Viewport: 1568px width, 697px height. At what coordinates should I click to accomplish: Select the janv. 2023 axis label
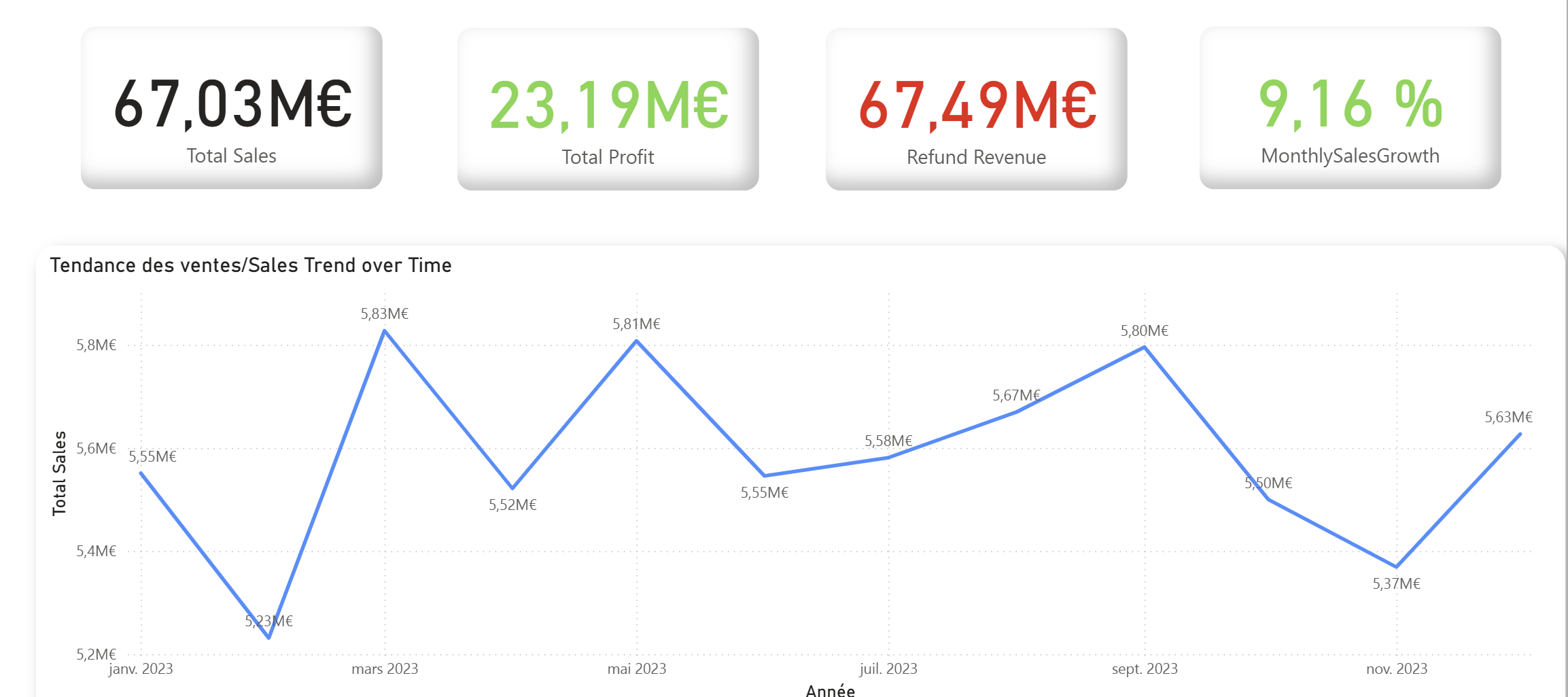tap(141, 669)
